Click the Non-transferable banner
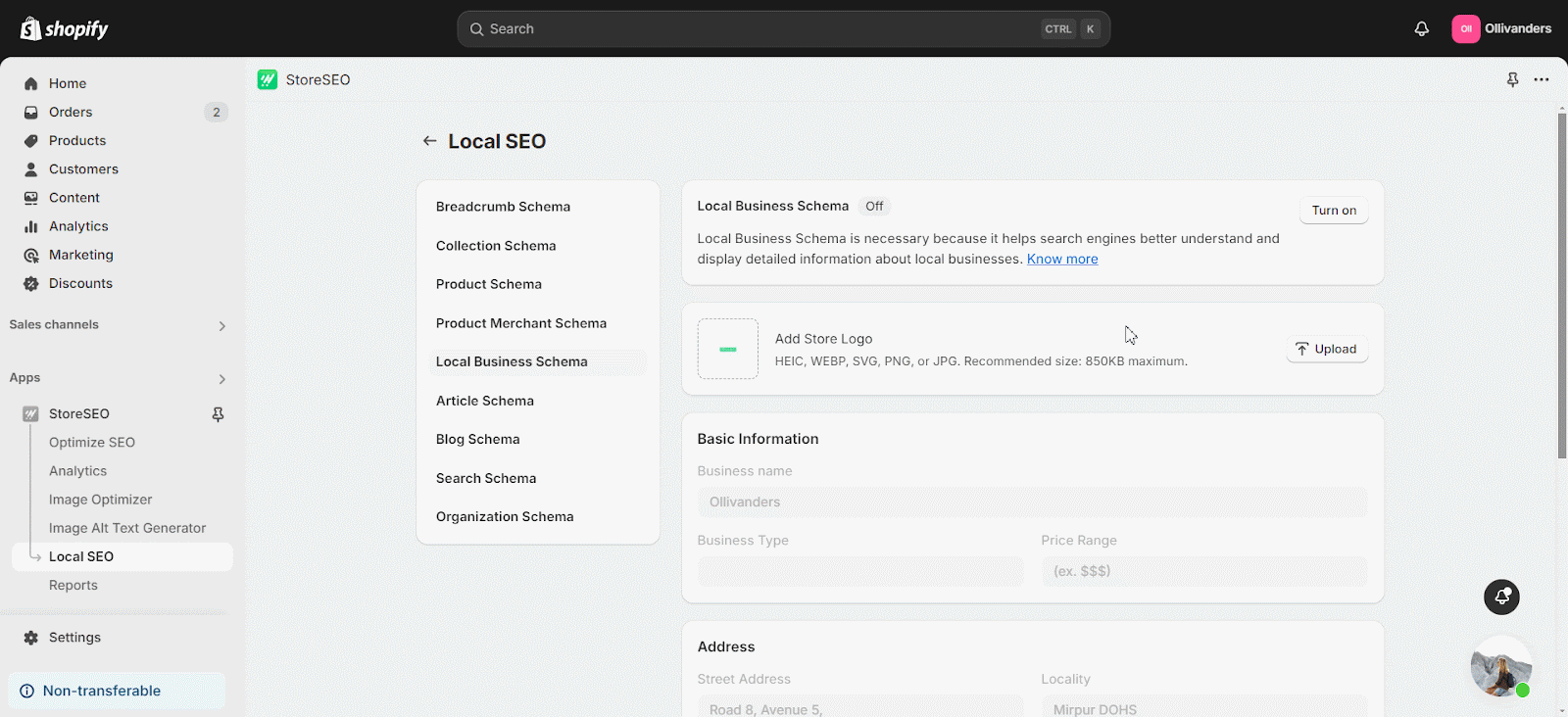 click(x=117, y=691)
